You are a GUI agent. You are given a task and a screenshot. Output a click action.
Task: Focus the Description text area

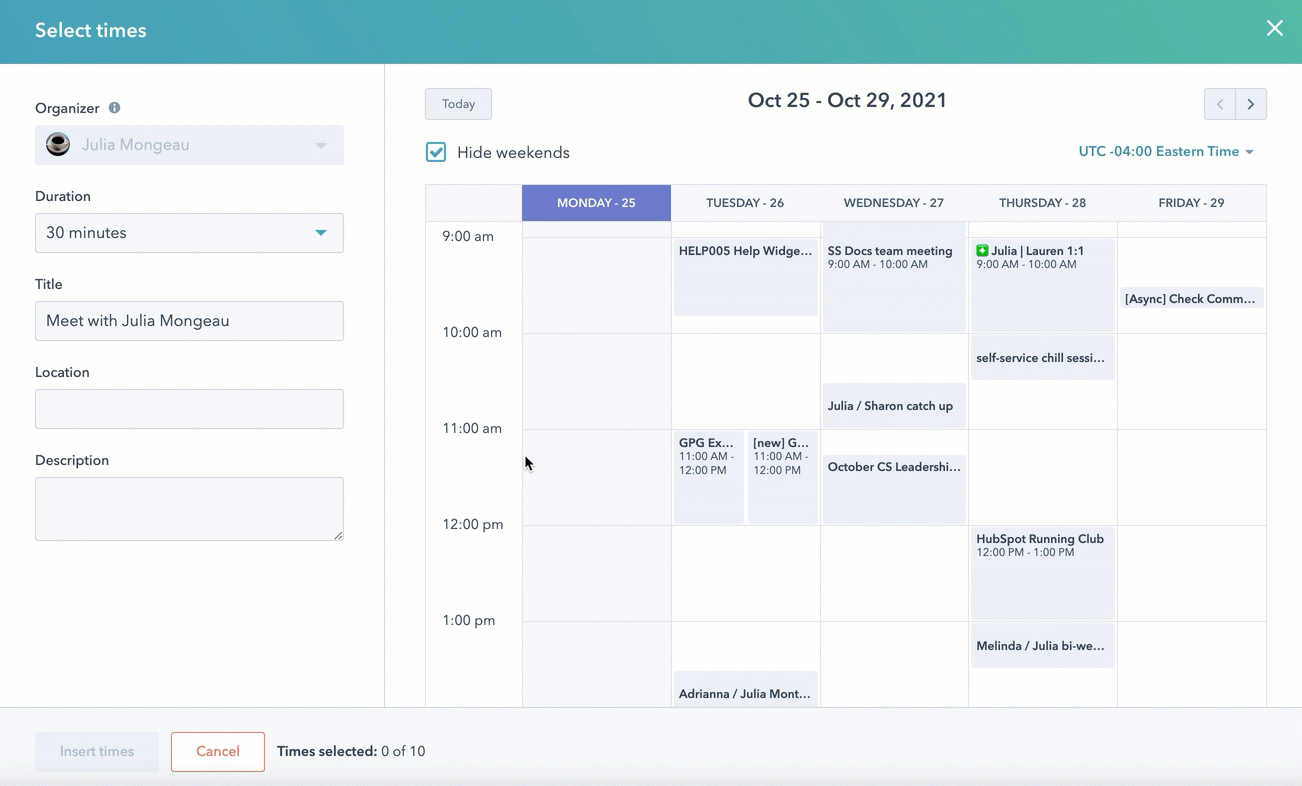(189, 509)
